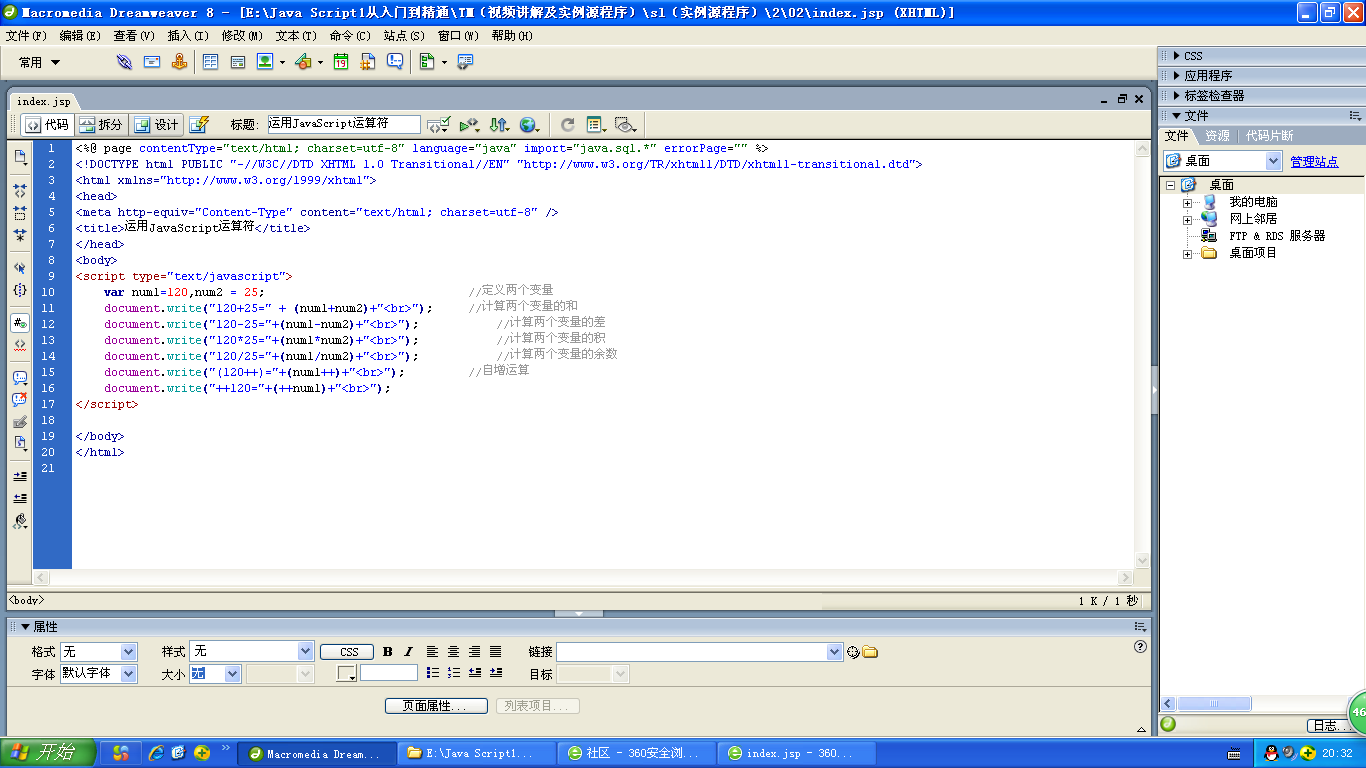The height and width of the screenshot is (768, 1366).
Task: Click the validate markup icon
Action: coord(469,125)
